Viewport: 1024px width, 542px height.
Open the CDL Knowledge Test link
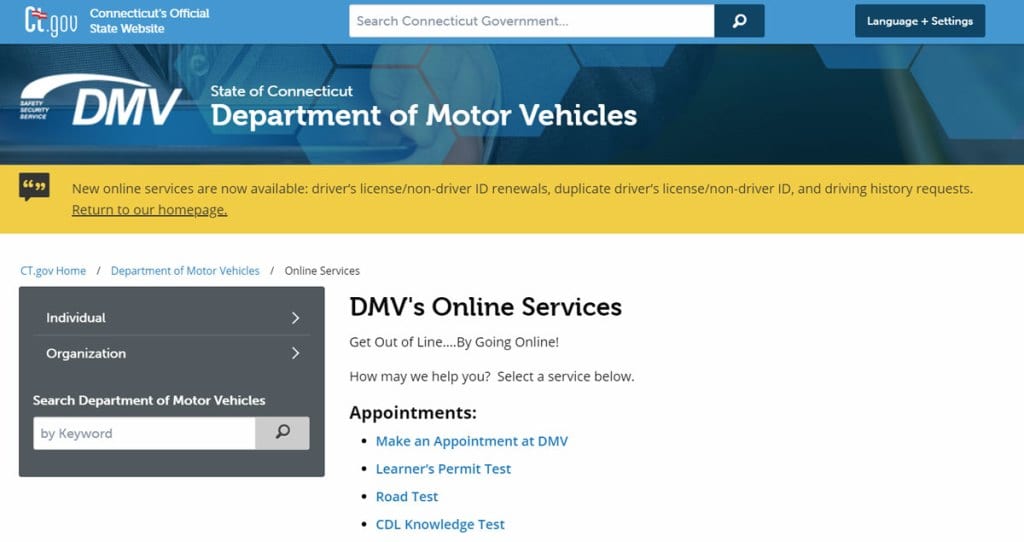tap(440, 524)
